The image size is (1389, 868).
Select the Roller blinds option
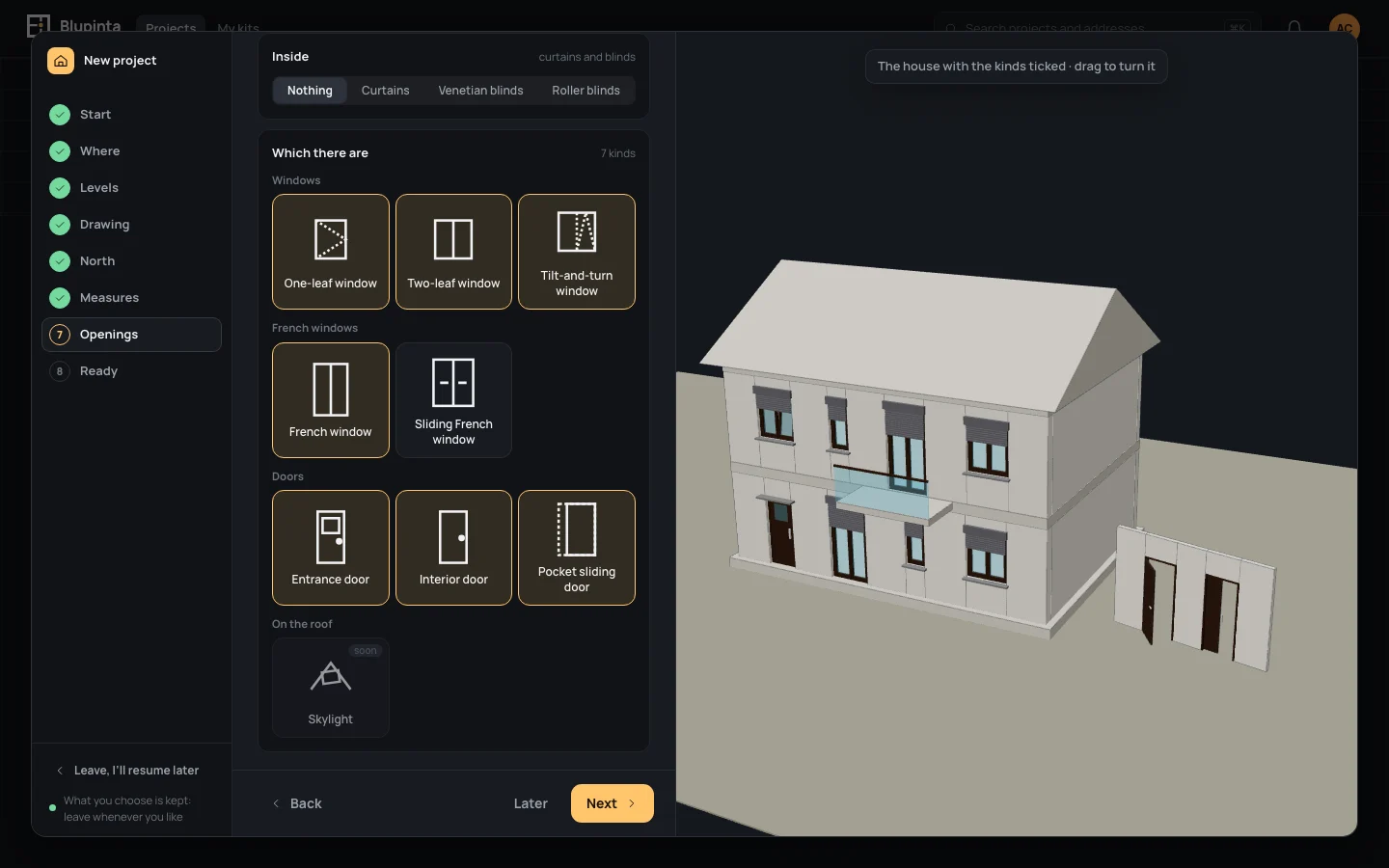point(586,91)
